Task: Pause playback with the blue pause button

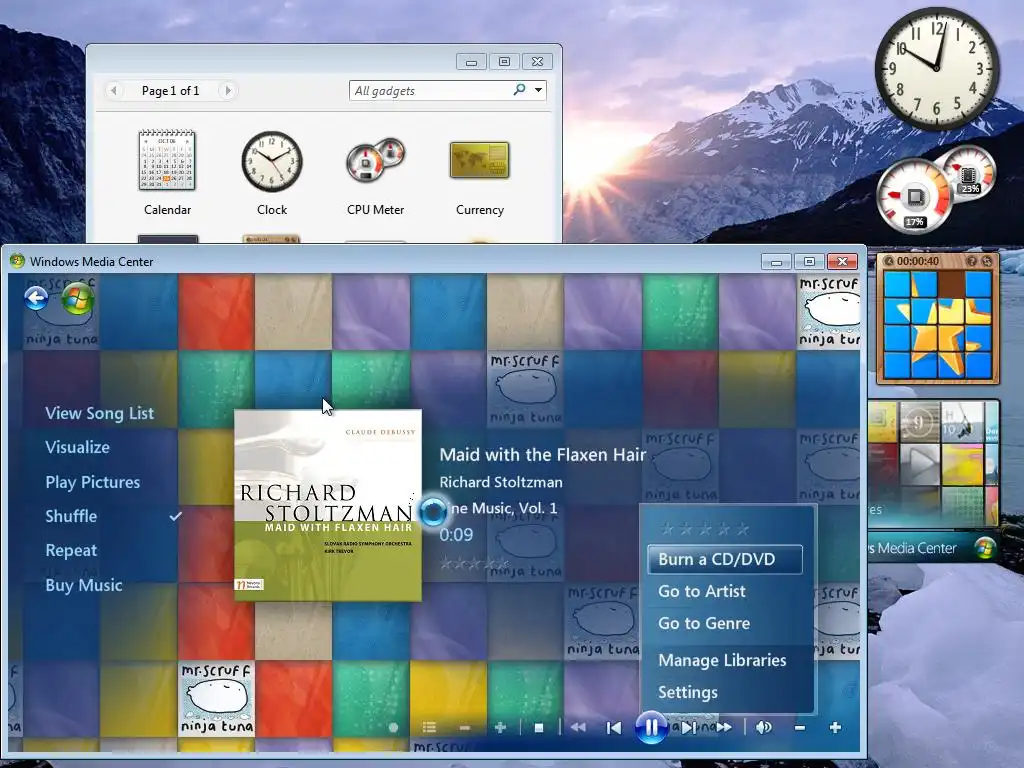Action: [x=651, y=727]
